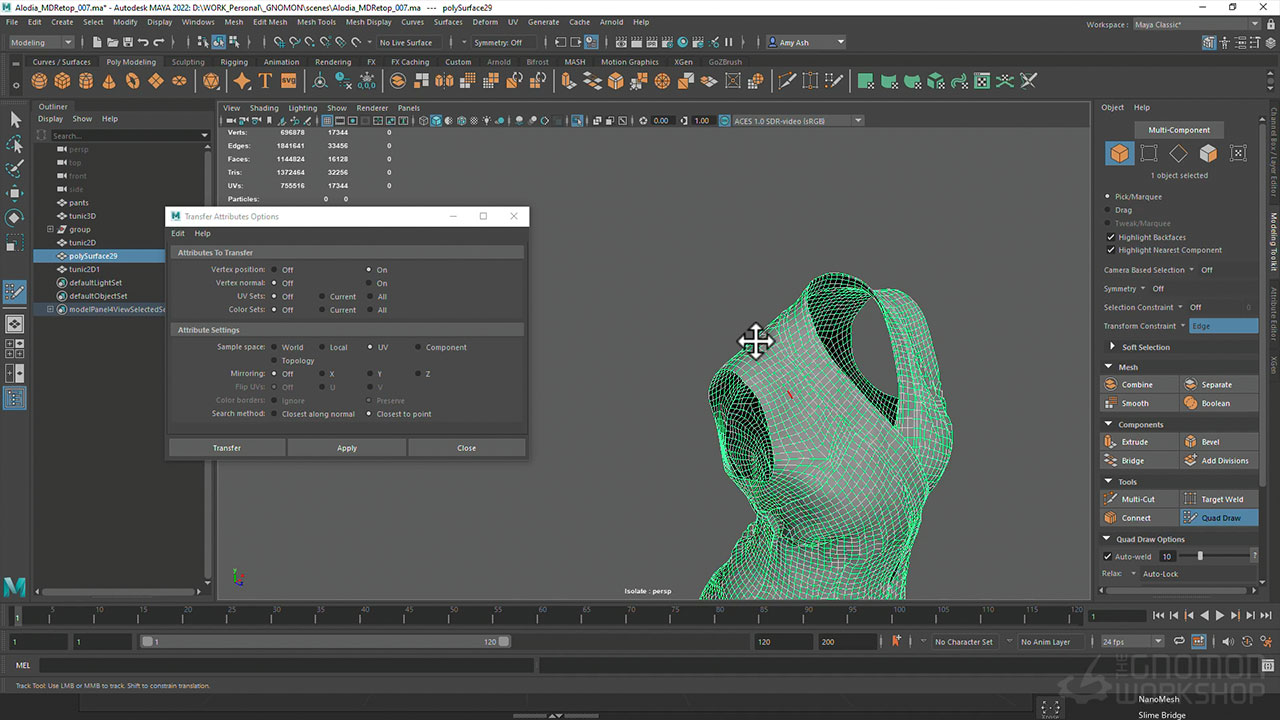Open the Modeling menu set dropdown
The width and height of the screenshot is (1280, 720).
click(38, 42)
